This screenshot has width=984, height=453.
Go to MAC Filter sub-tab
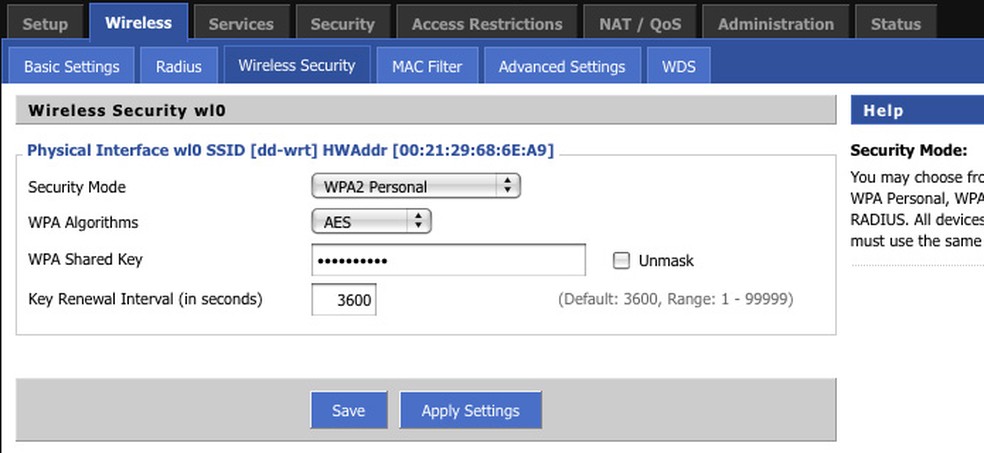click(427, 67)
